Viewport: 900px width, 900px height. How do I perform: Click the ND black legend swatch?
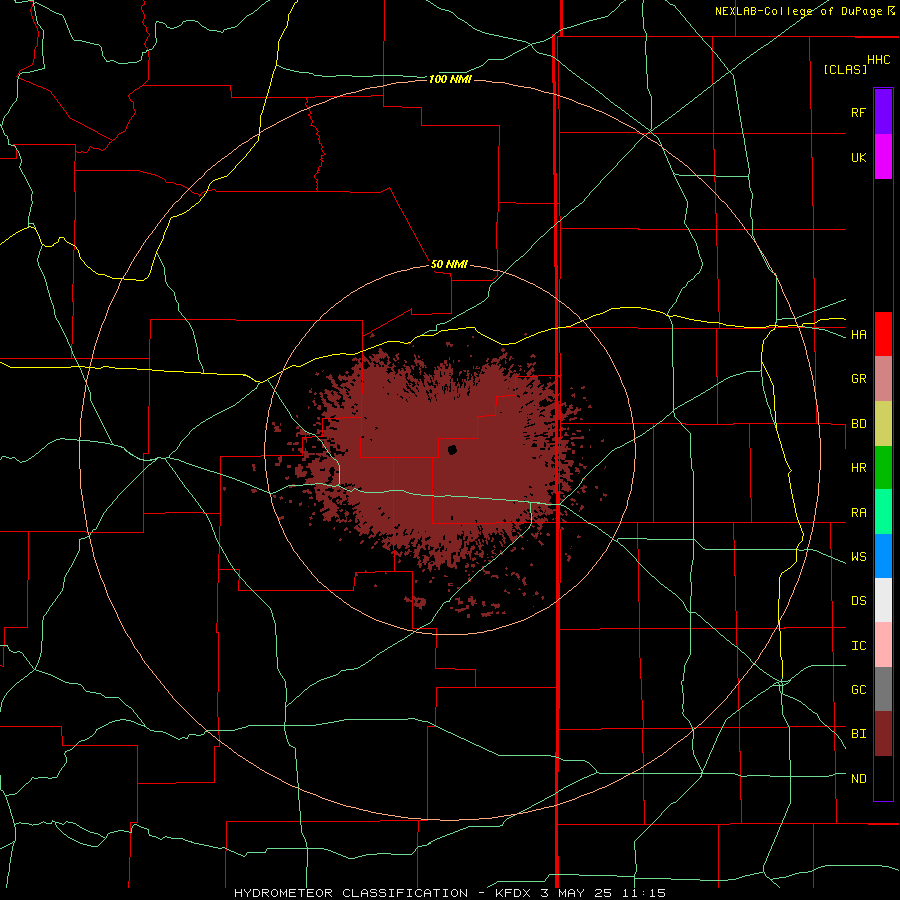883,778
